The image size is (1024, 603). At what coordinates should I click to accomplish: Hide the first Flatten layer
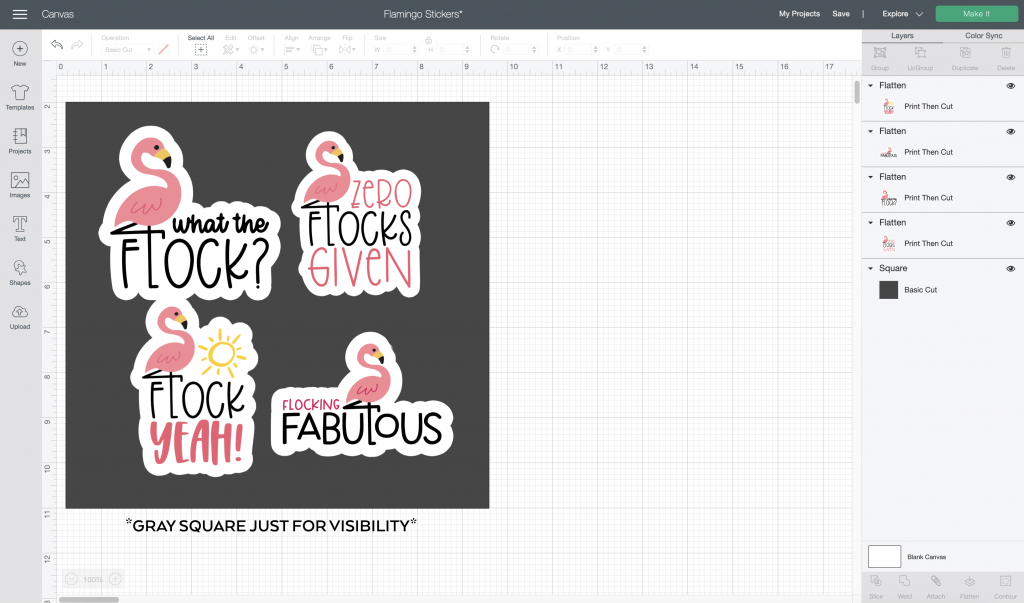(1010, 86)
